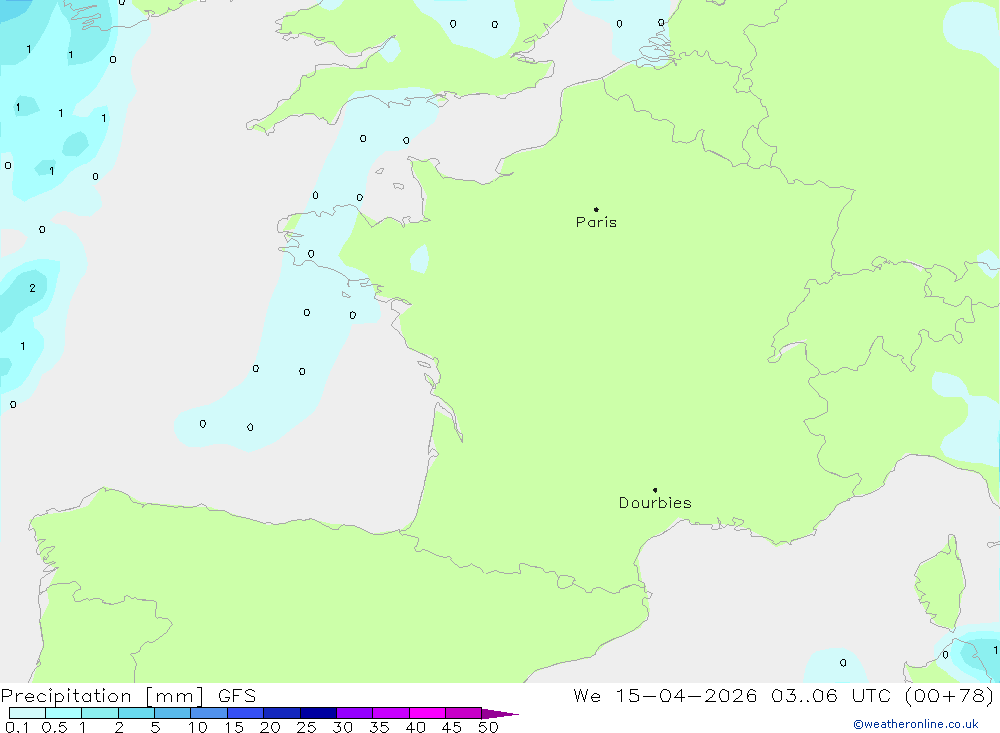Viewport: 1000px width, 733px height.
Task: Pick the 2–5 mm legend color swatch
Action: click(136, 713)
